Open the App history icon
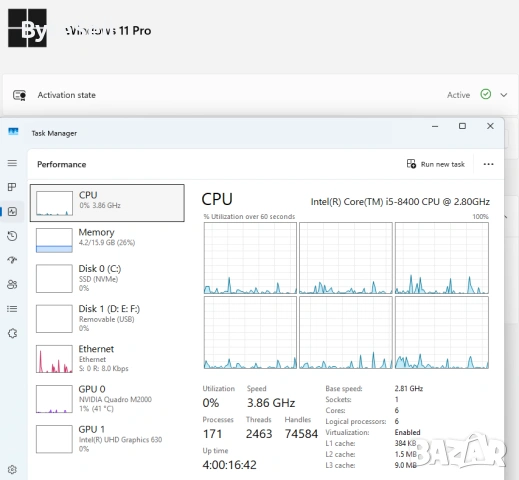The image size is (519, 480). (x=12, y=236)
